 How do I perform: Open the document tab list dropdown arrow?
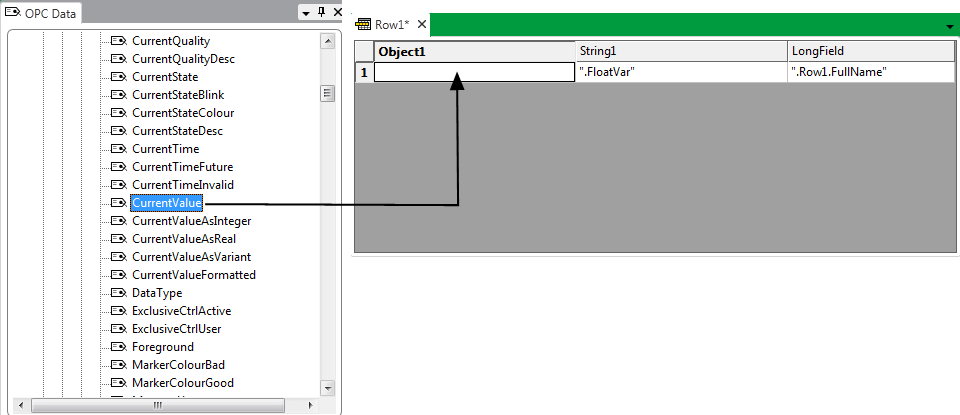click(949, 26)
